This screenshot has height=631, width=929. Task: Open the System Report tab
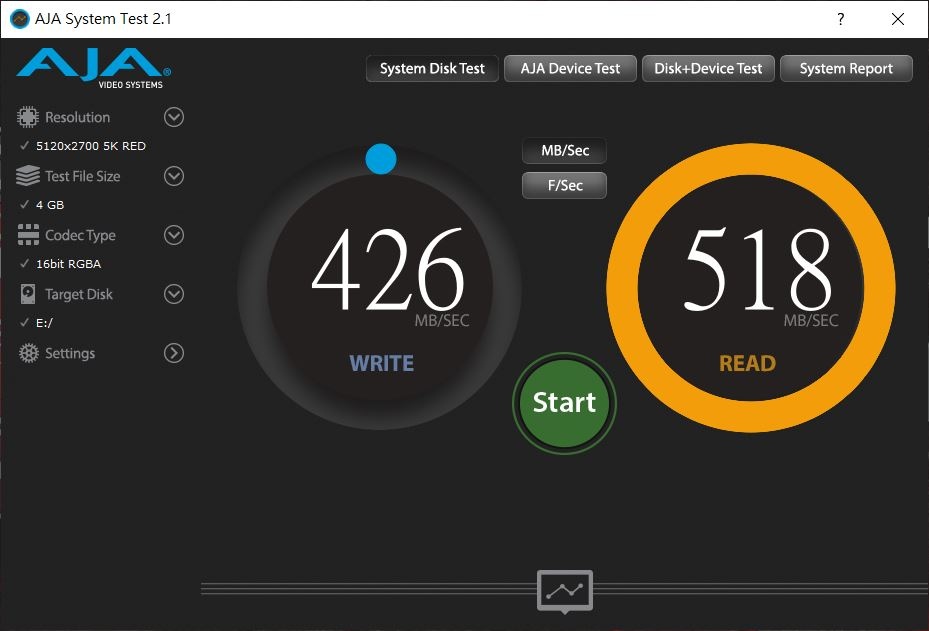point(846,69)
